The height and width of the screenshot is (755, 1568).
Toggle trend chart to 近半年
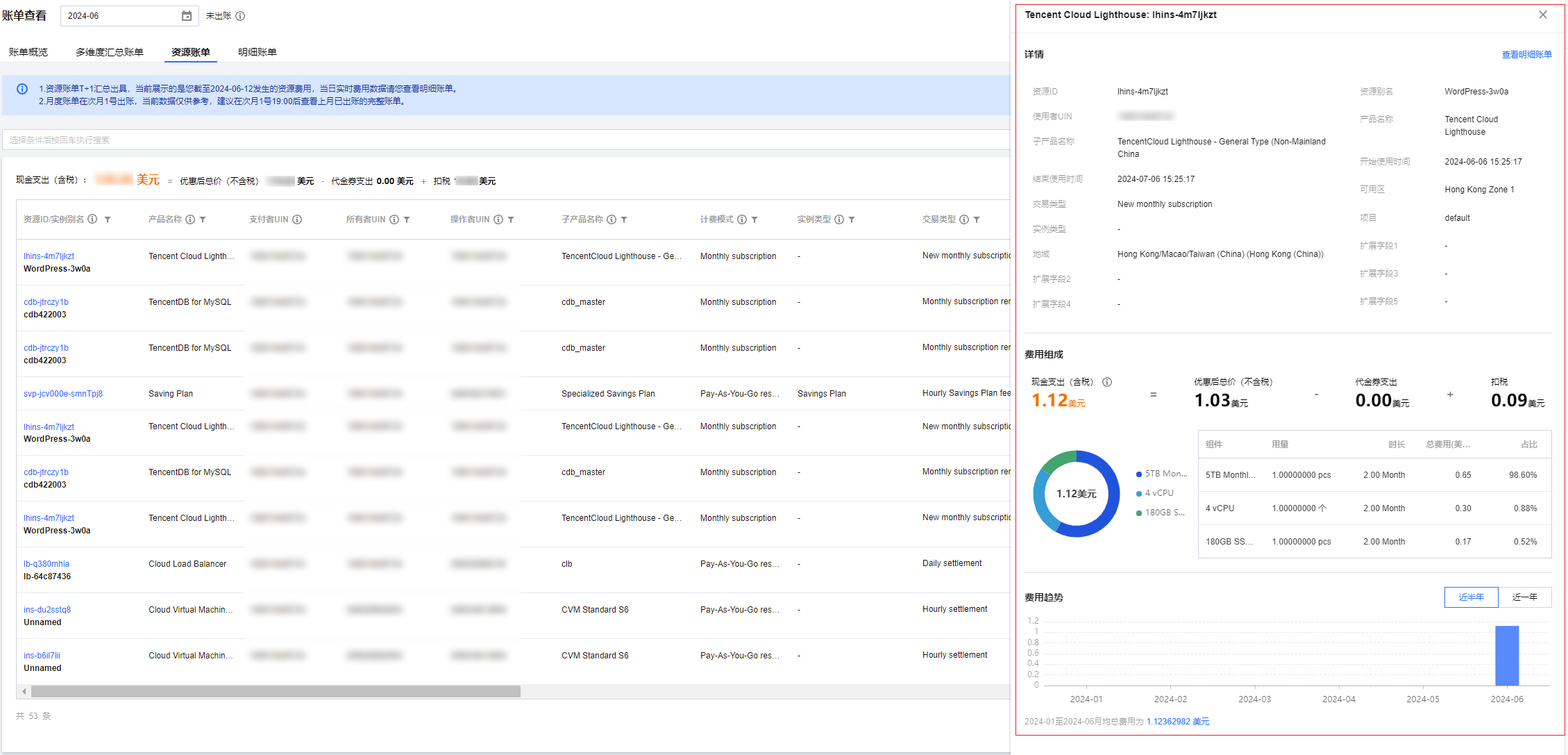pos(1471,597)
